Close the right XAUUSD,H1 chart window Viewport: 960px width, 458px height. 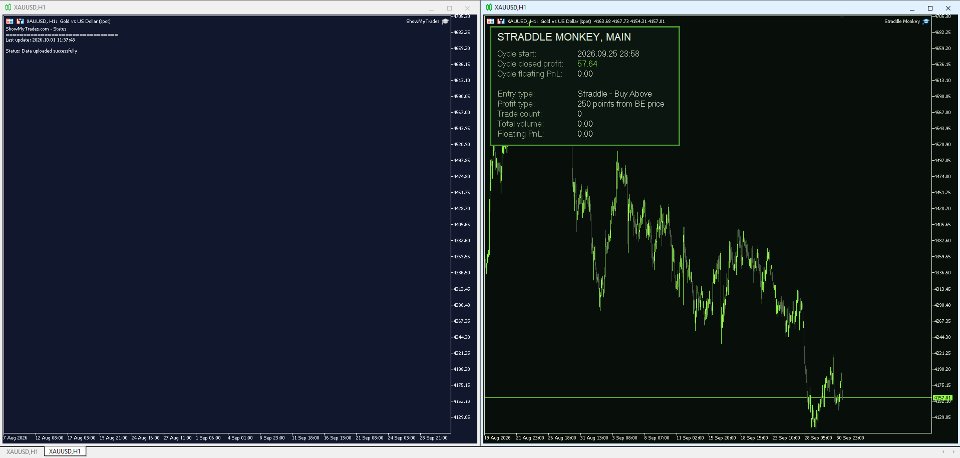coord(948,8)
